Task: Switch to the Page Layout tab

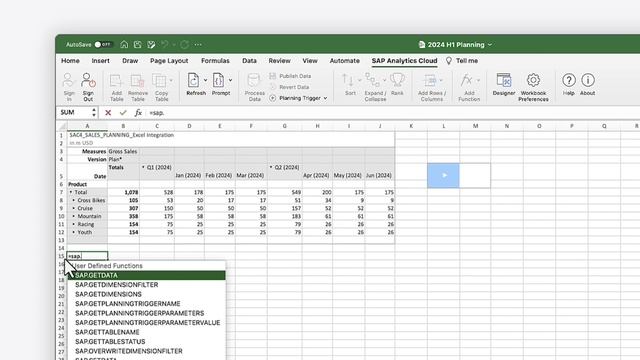Action: 169,60
